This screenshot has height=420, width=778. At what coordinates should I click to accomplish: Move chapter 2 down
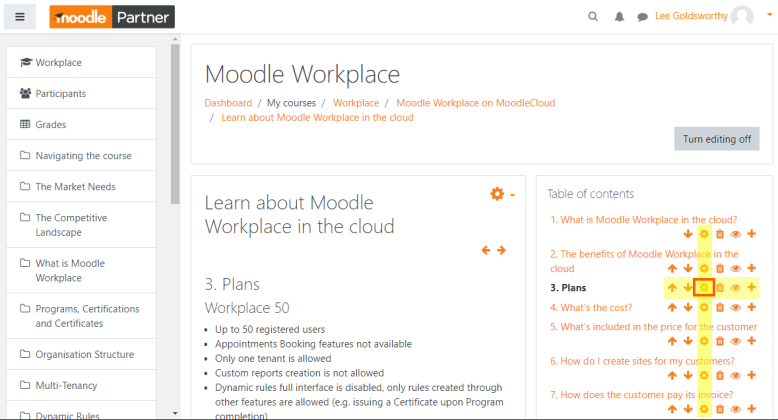click(688, 269)
